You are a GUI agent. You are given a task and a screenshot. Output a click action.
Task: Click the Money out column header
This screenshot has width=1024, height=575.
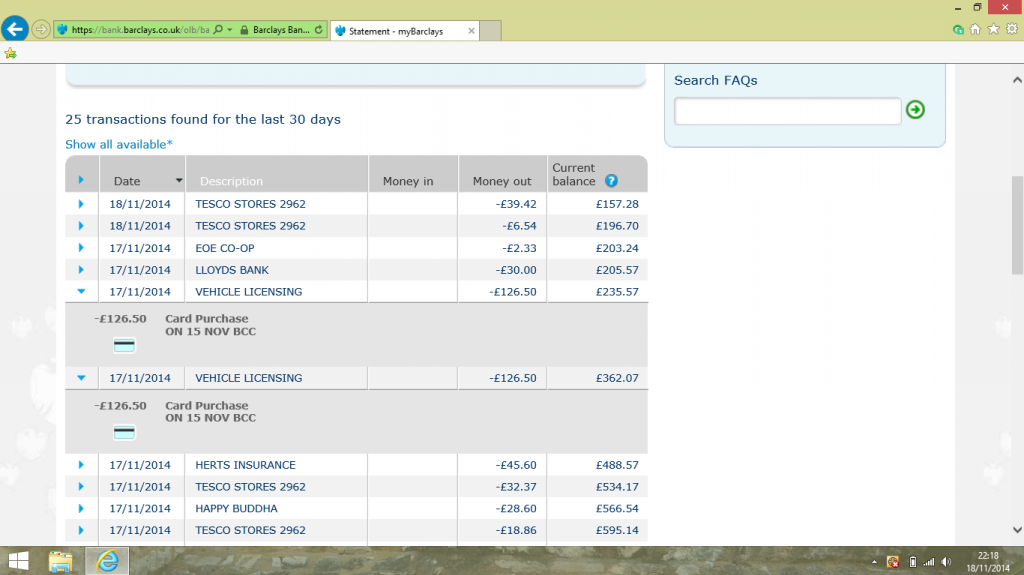502,181
